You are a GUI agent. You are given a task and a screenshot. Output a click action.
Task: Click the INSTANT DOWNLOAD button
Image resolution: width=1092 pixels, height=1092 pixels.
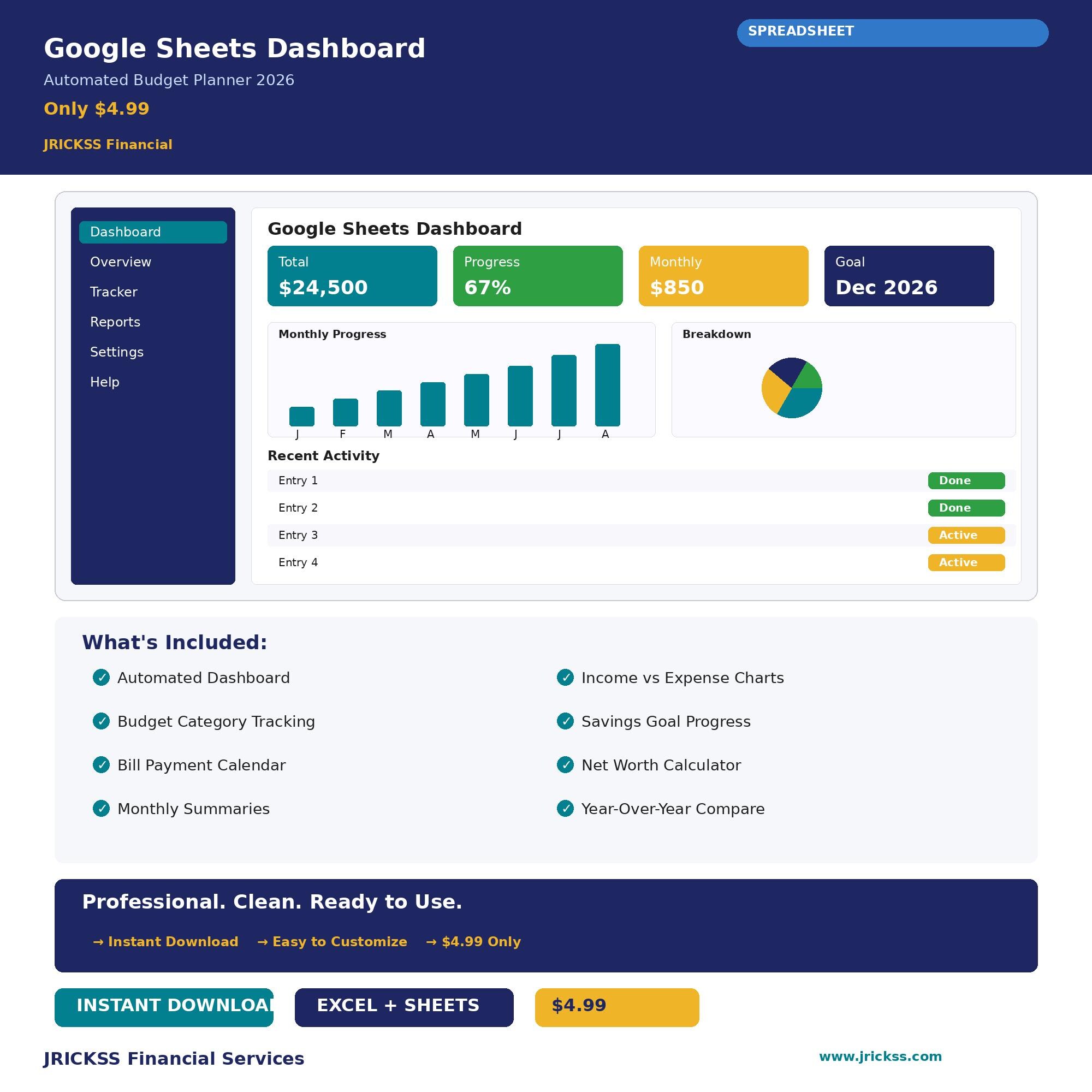pyautogui.click(x=164, y=1007)
